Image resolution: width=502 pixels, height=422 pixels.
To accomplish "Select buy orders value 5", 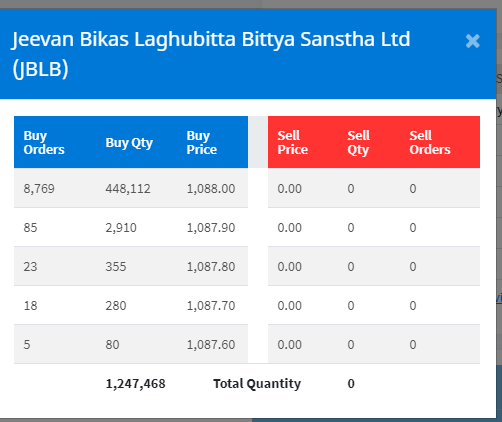I will point(27,345).
